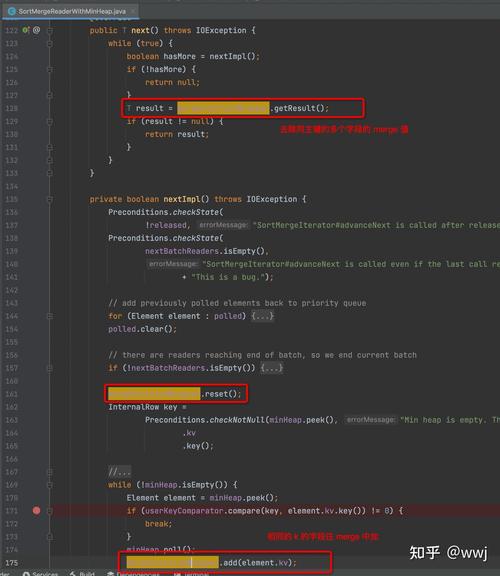Close the SortMergeReaderWithMinHeap.java tab
Viewport: 500px width, 576px height.
pyautogui.click(x=133, y=11)
